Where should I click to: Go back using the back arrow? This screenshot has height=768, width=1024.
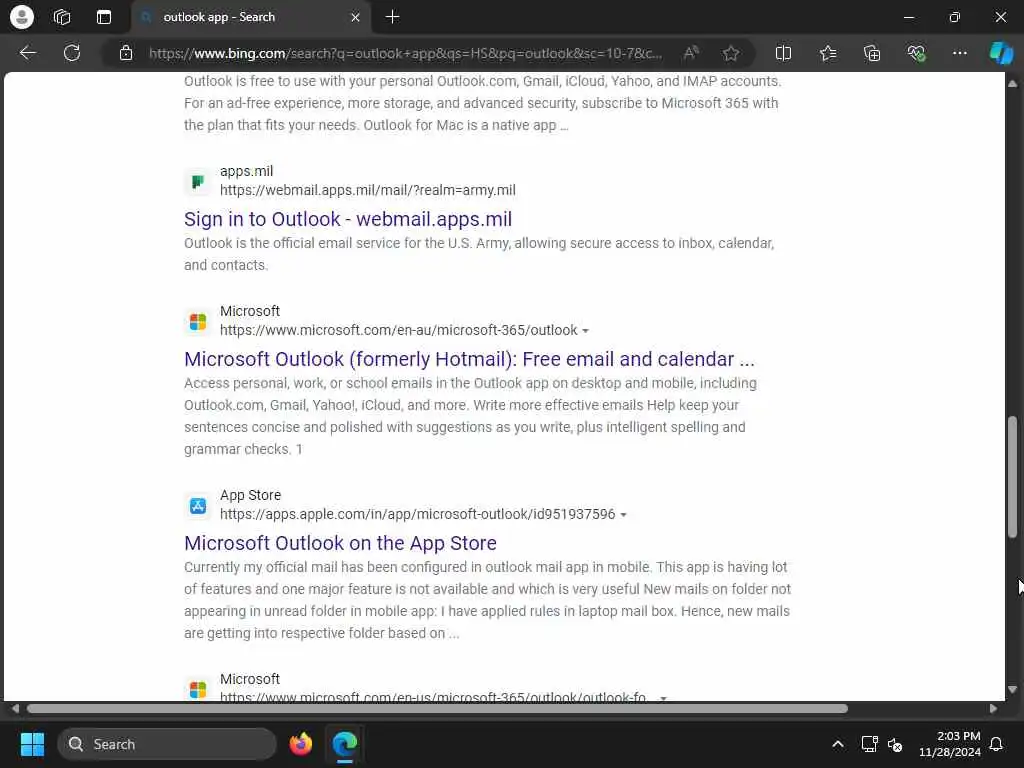pyautogui.click(x=27, y=53)
